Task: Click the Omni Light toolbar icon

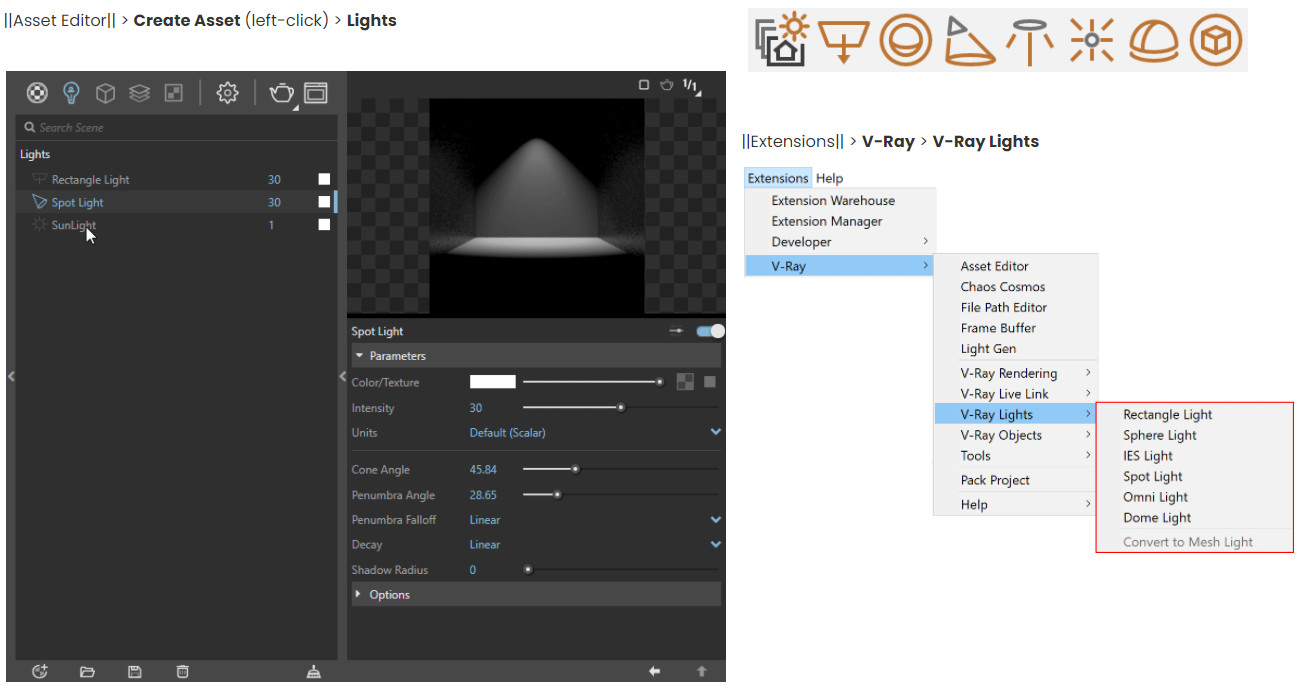Action: click(1092, 40)
